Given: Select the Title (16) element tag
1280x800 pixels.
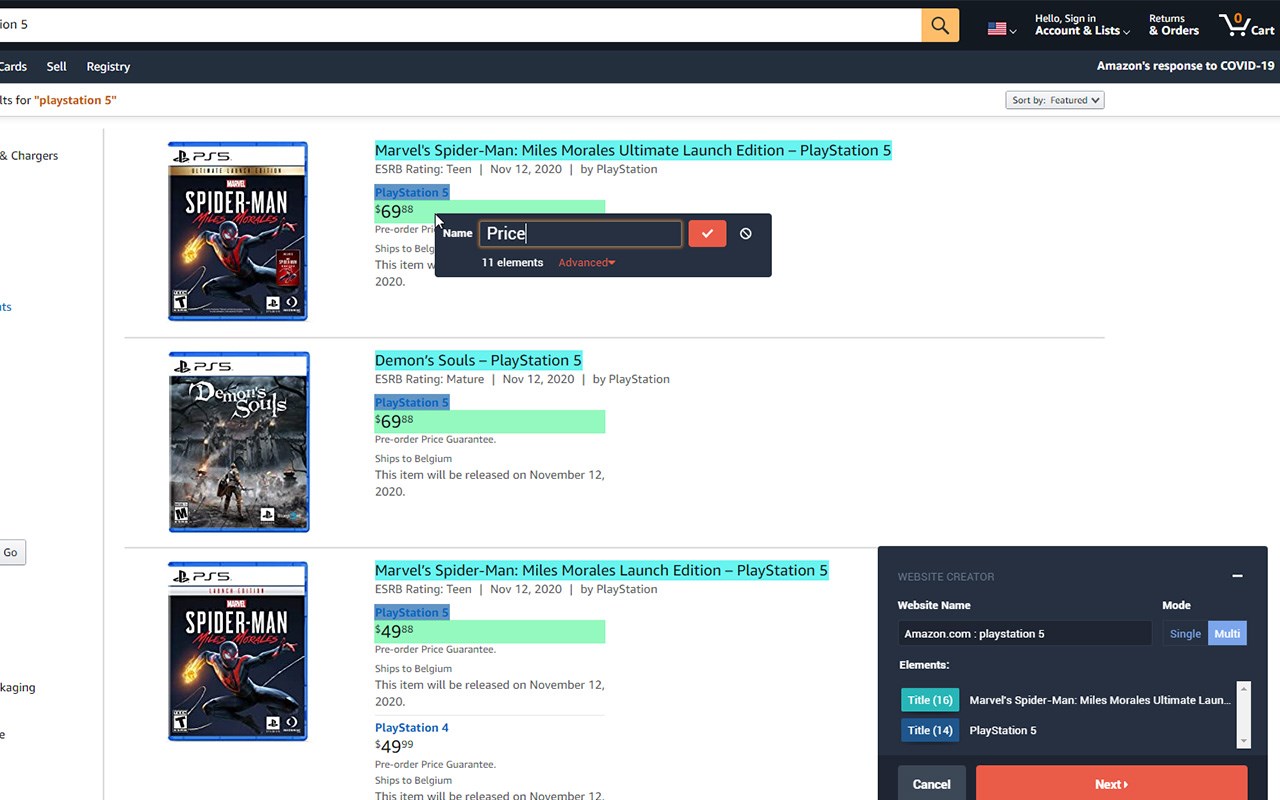Looking at the screenshot, I should tap(930, 700).
